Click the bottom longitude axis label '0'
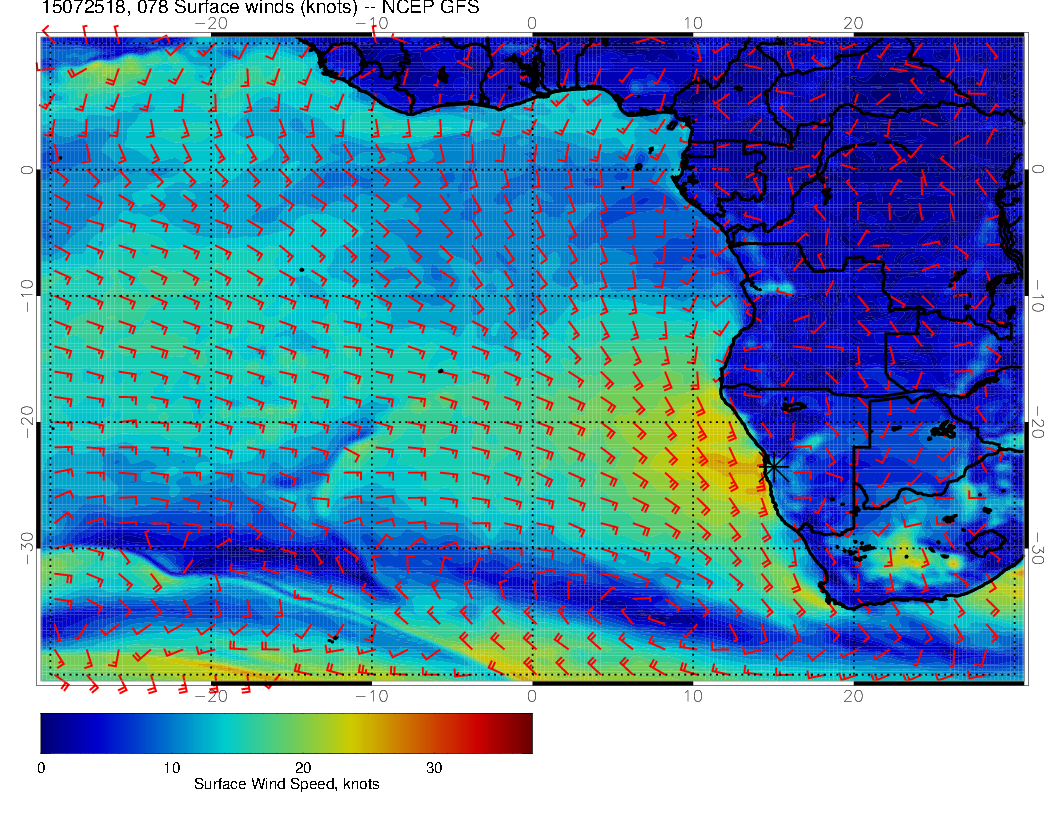 click(x=532, y=695)
